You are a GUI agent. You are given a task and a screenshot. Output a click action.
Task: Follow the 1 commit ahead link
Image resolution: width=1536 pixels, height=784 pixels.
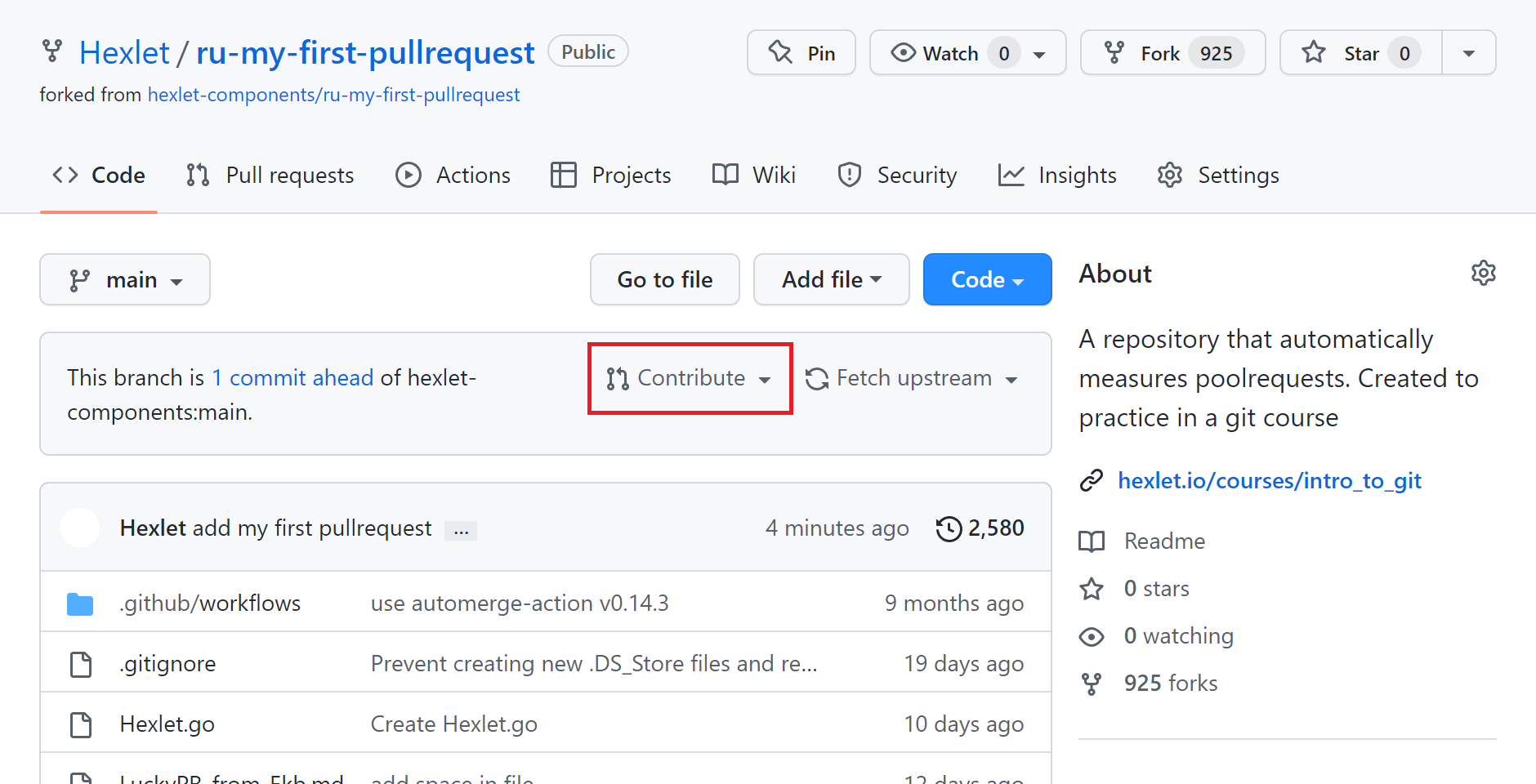[293, 377]
